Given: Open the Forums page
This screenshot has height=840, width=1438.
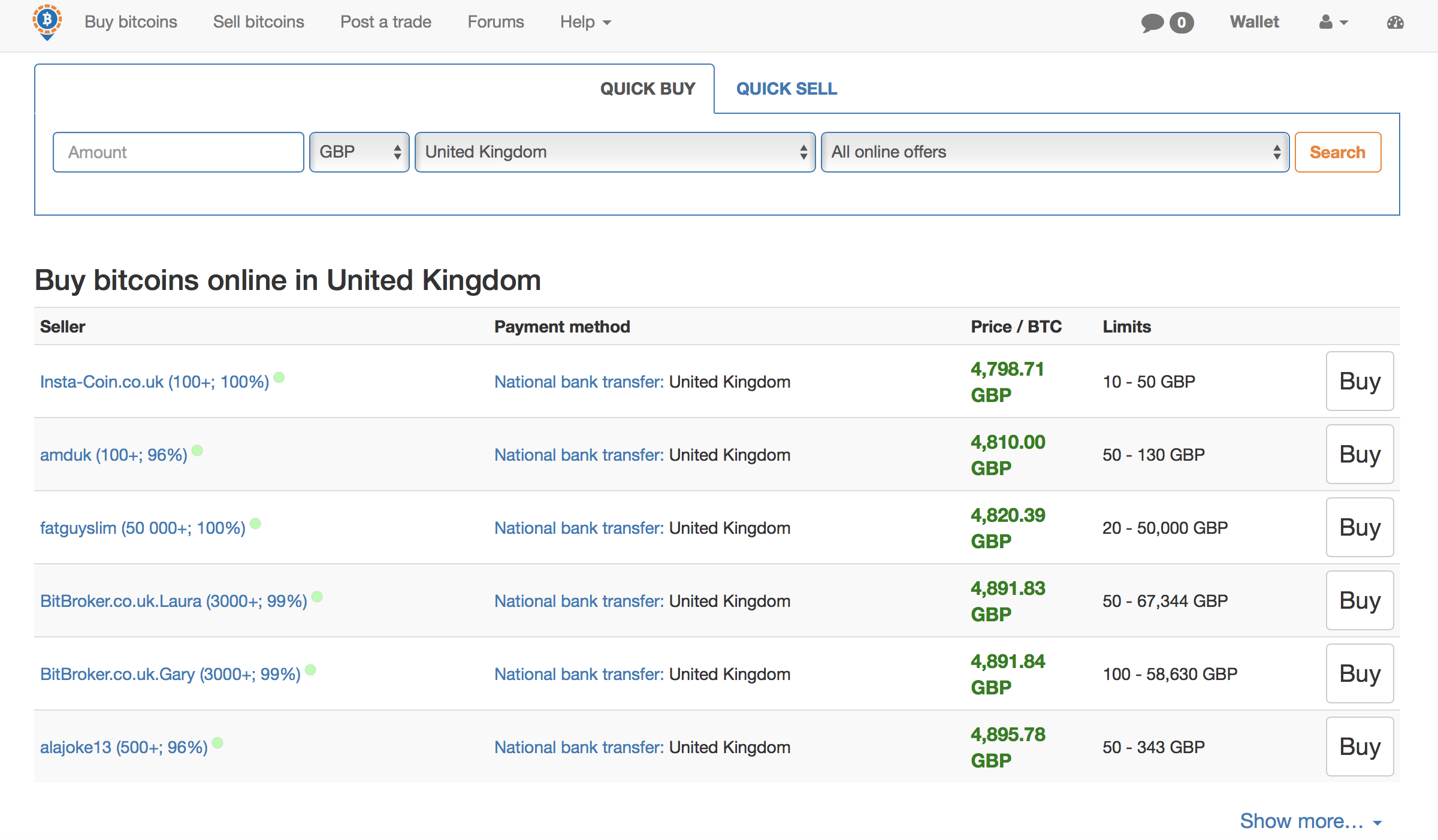Looking at the screenshot, I should point(496,22).
